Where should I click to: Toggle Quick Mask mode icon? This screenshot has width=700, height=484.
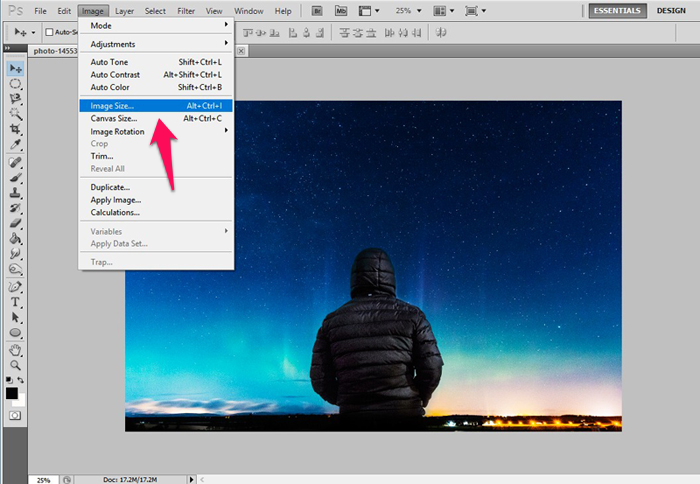15,414
